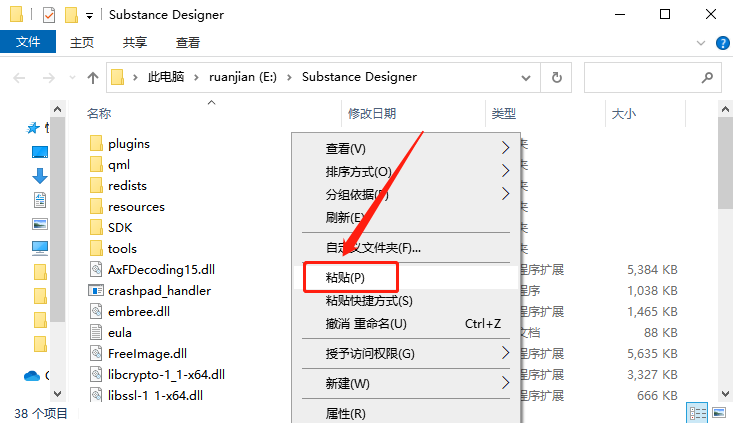Click navigation pane scroll down arrow

pos(57,394)
